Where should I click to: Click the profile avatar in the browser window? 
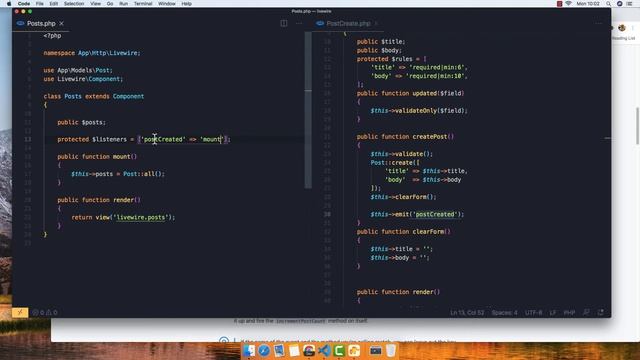[622, 28]
